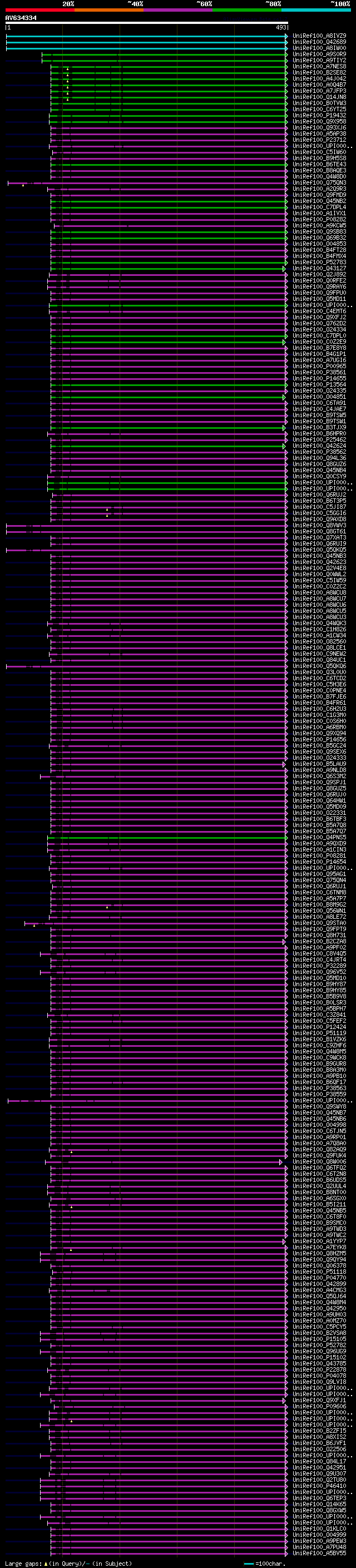Select the UniRef100_Q6RUJ2 label
This screenshot has width=356, height=1568.
[319, 495]
